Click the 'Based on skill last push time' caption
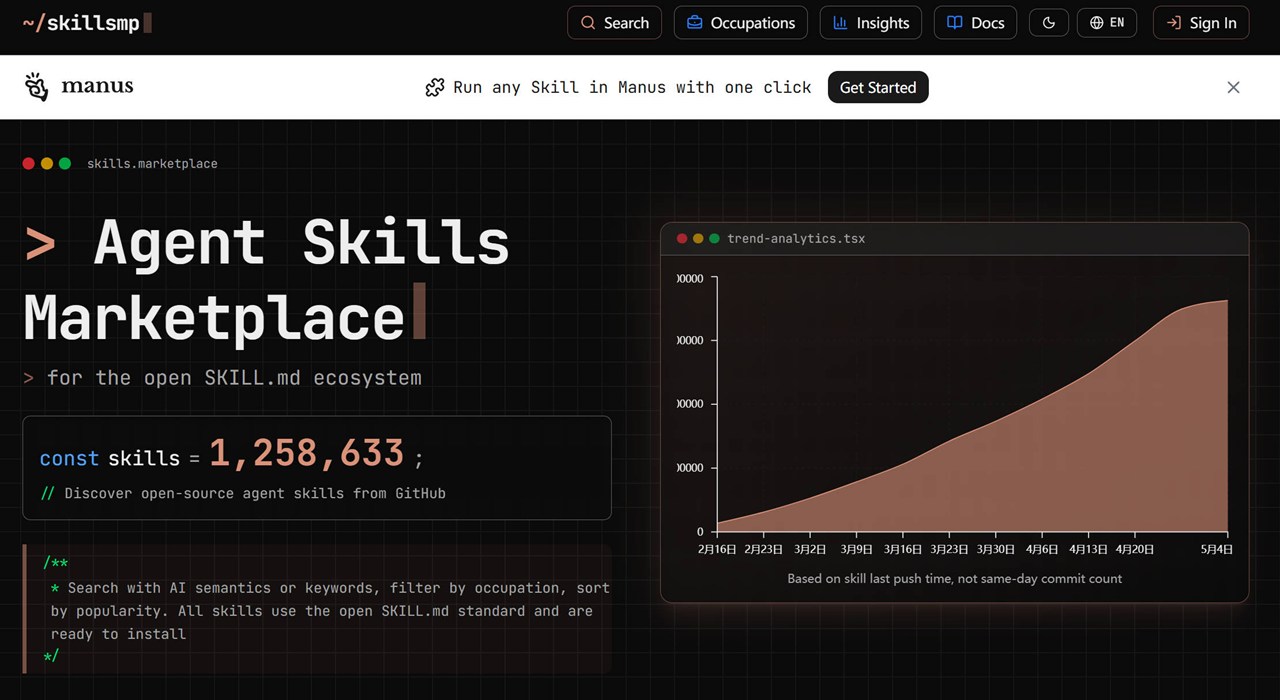This screenshot has width=1280, height=700. click(x=955, y=578)
